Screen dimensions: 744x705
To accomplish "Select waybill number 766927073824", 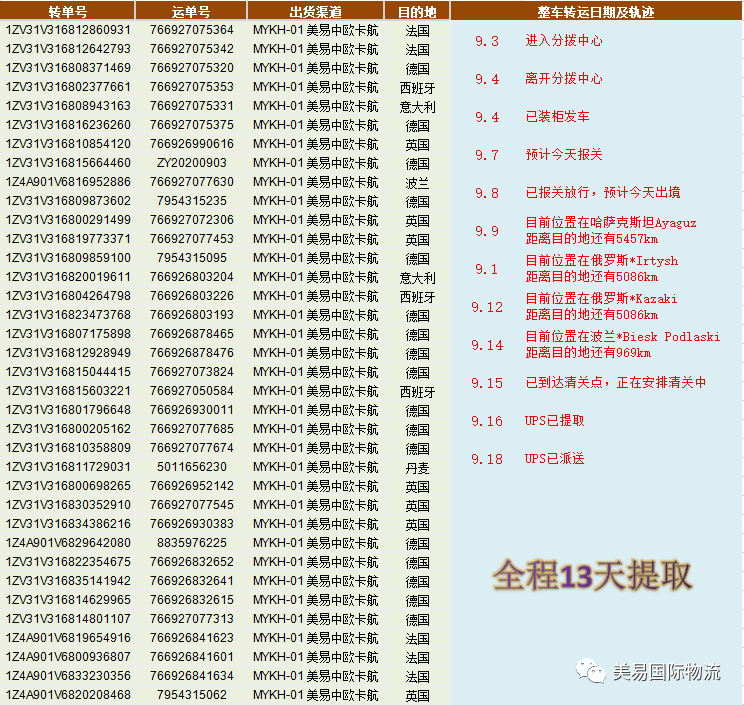I will point(192,371).
